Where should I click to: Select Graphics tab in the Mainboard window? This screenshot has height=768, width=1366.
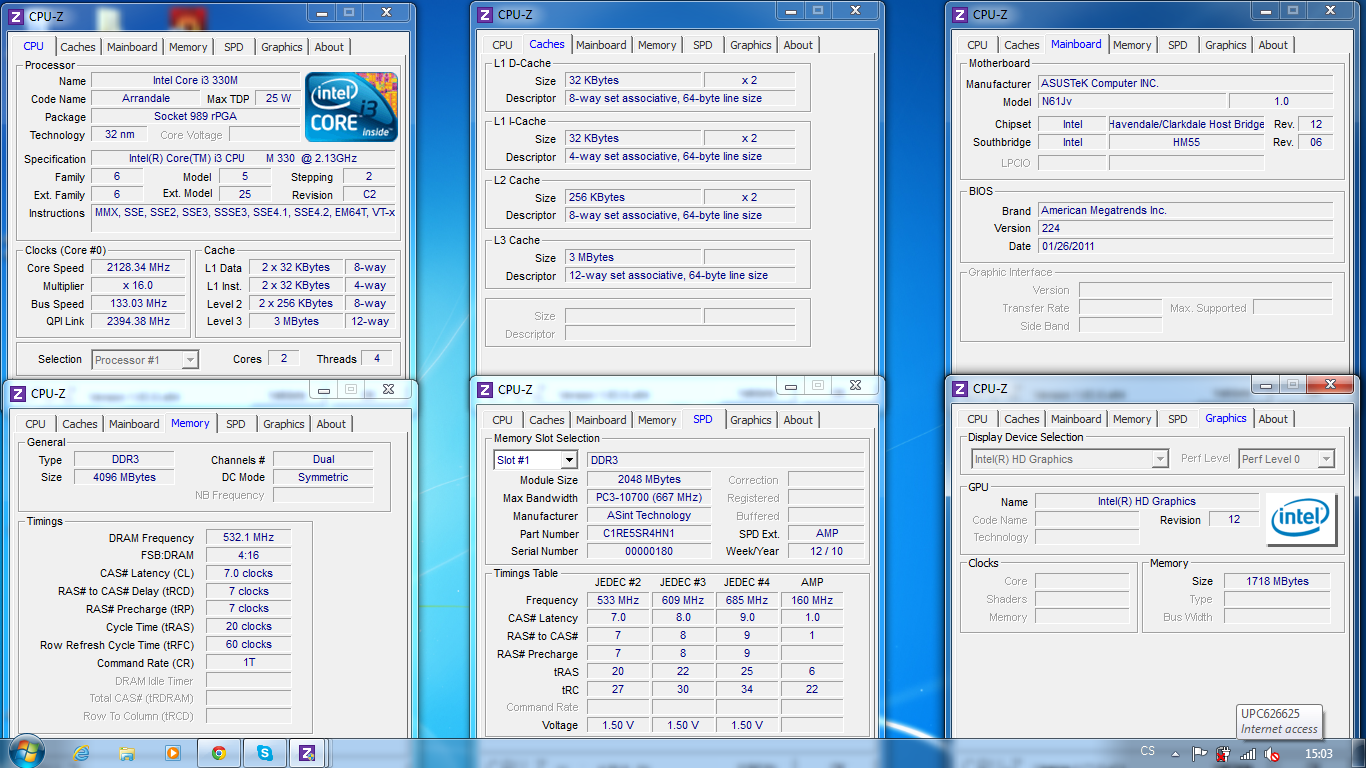click(1225, 45)
